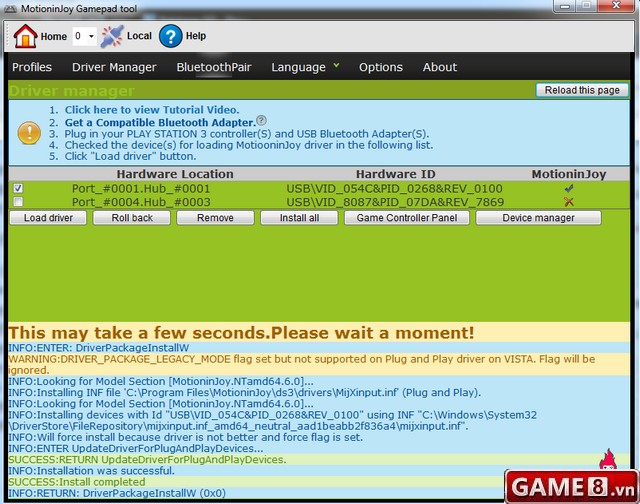
Task: Click the Help label in the toolbar
Action: click(x=196, y=36)
